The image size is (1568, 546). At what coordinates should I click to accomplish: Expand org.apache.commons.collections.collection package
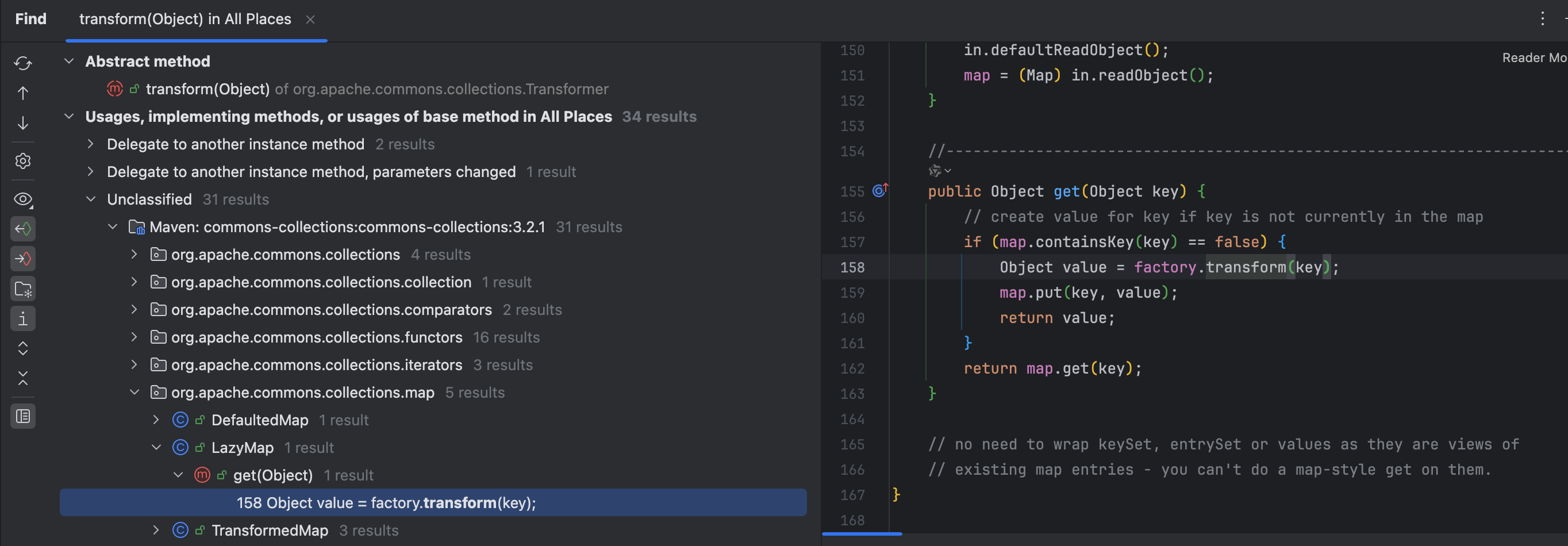tap(134, 282)
